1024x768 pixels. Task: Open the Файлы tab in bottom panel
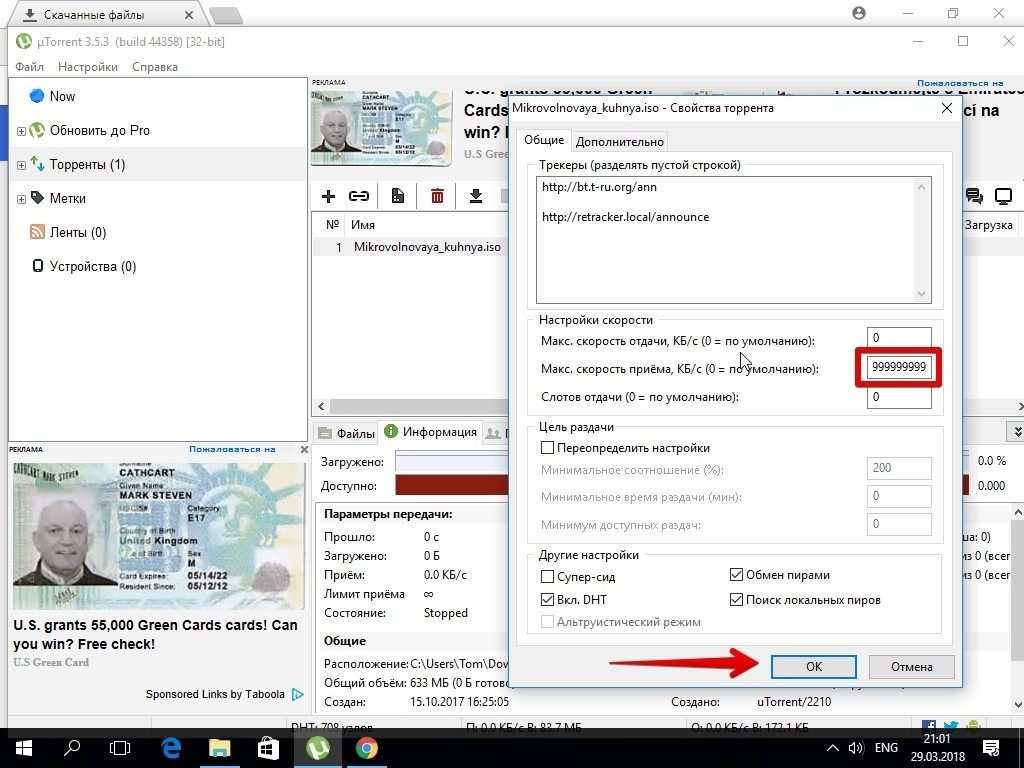tap(346, 433)
